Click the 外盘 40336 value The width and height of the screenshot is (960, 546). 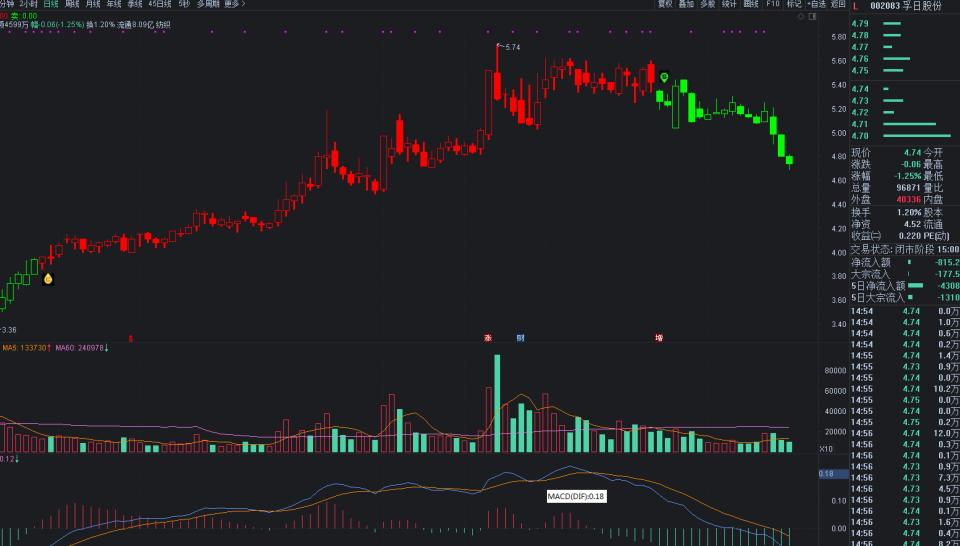(909, 200)
